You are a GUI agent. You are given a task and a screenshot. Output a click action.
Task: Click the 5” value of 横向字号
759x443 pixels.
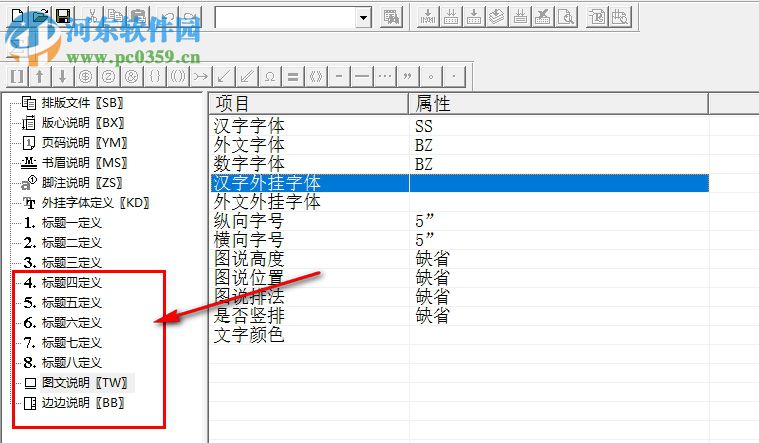click(x=425, y=240)
